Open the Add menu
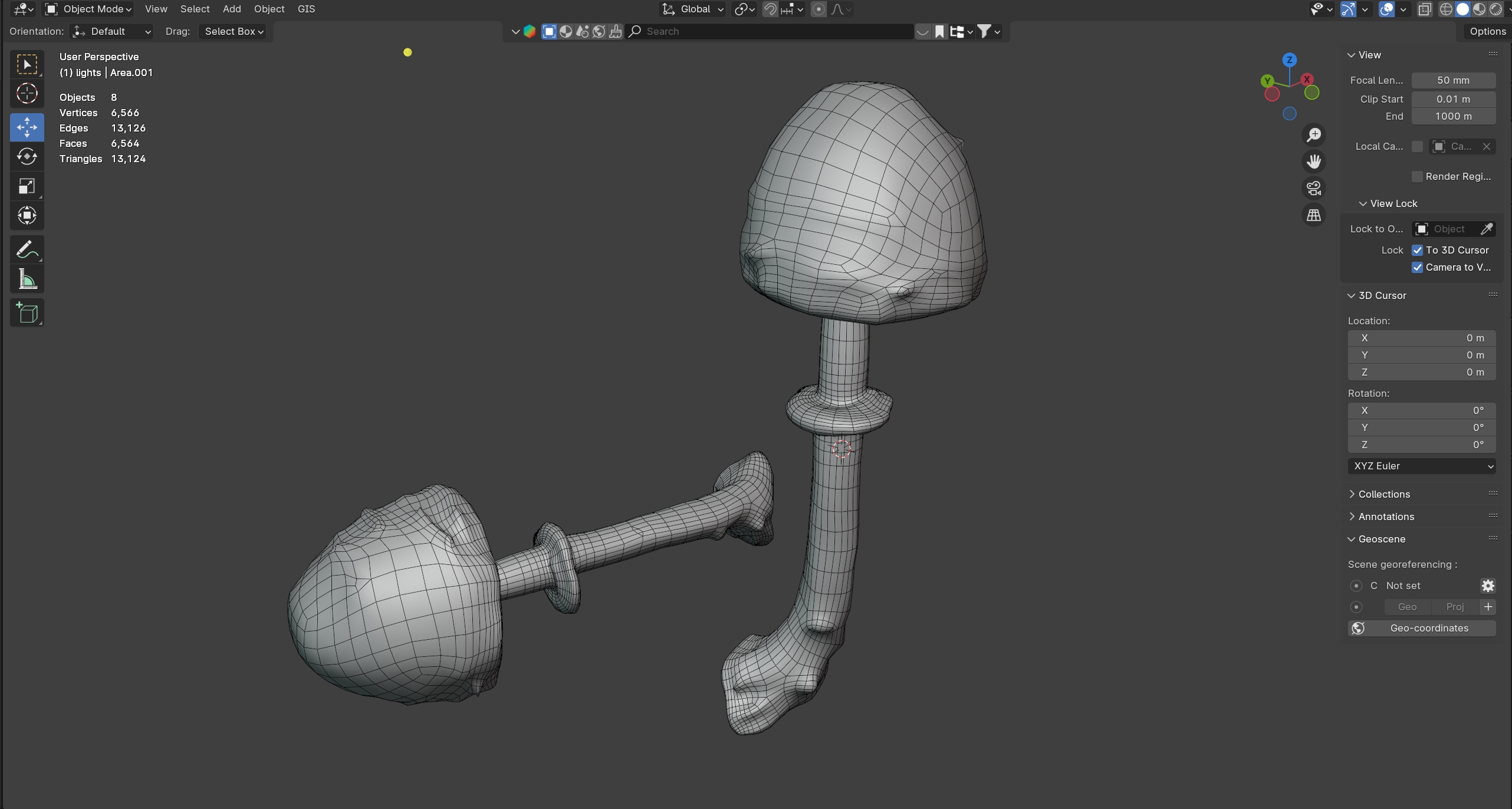 coord(232,9)
